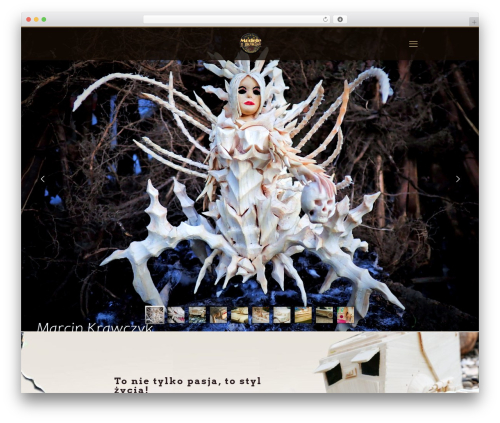
Task: Select the fifth slider thumbnail
Action: pos(240,315)
